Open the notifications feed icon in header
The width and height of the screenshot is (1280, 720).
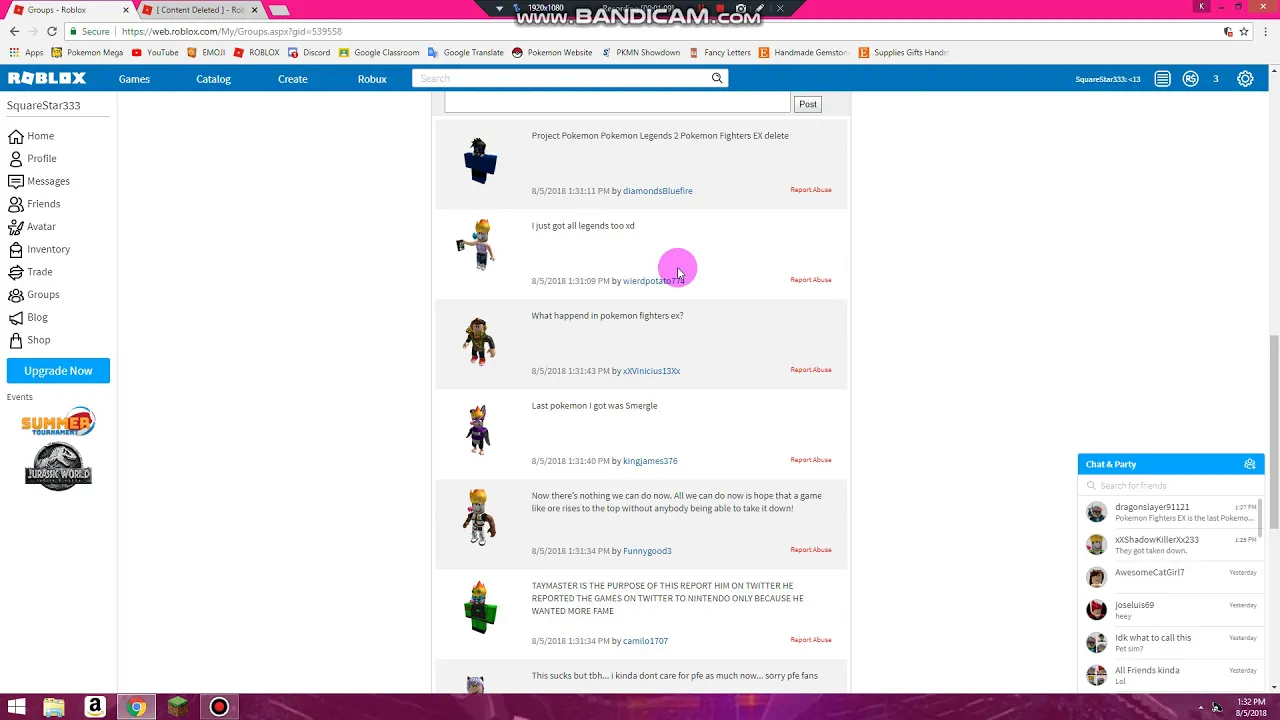point(1162,79)
